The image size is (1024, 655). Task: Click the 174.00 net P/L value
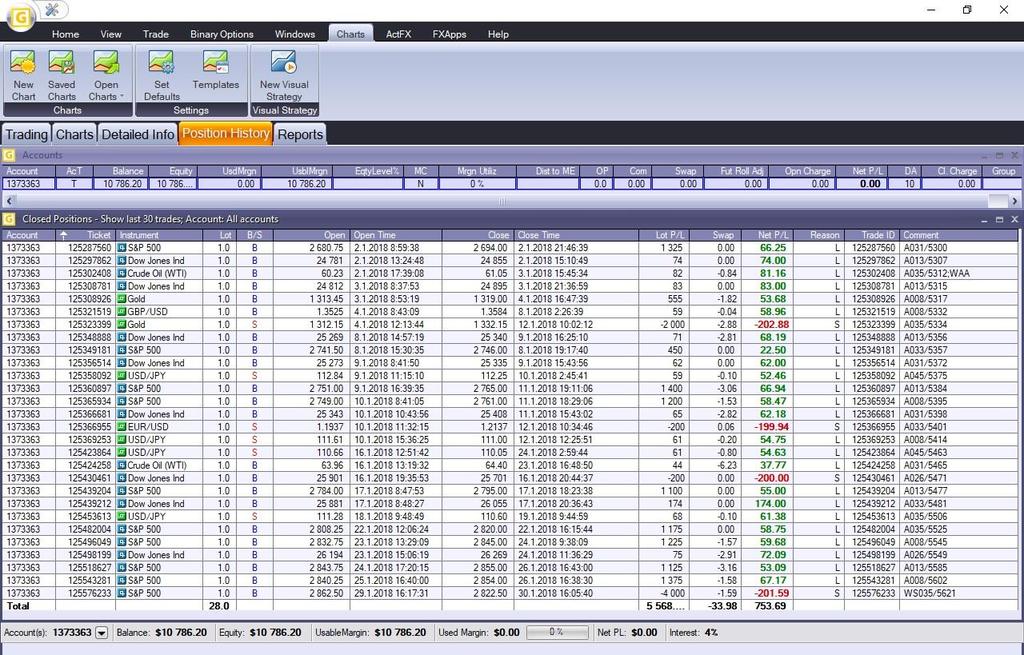point(771,504)
